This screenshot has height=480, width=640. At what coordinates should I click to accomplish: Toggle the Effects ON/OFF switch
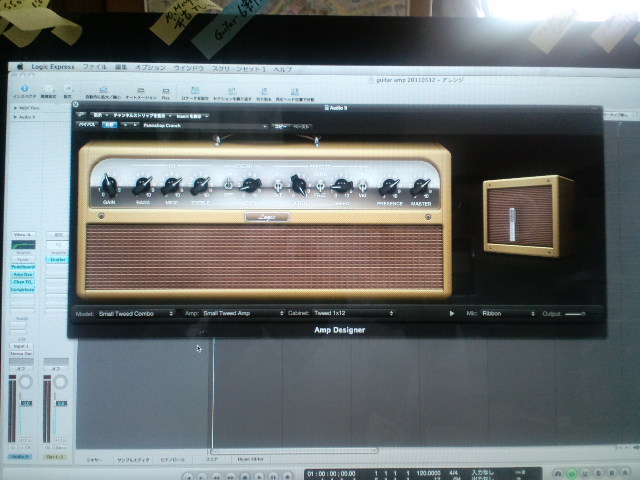coord(278,187)
